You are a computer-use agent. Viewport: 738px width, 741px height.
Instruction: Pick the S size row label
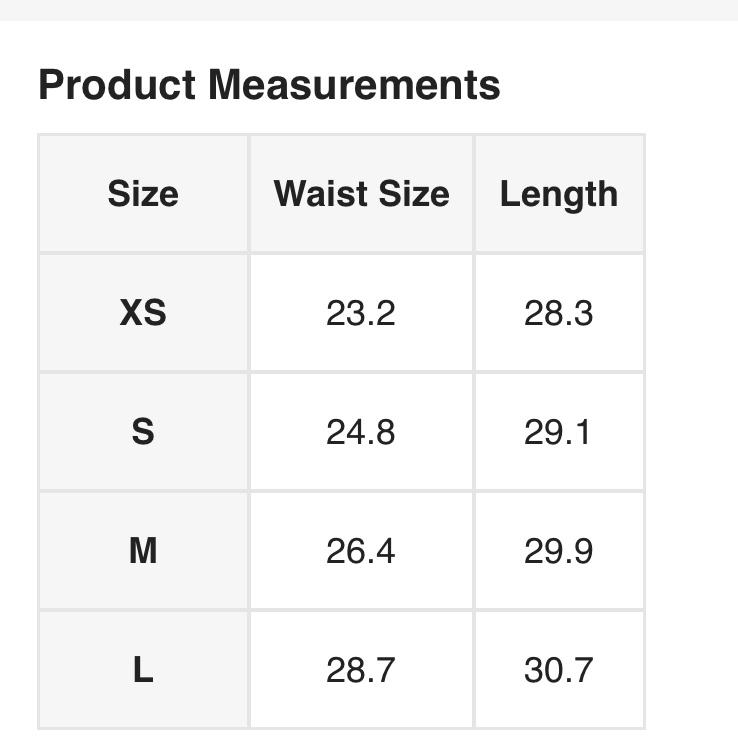click(x=143, y=432)
